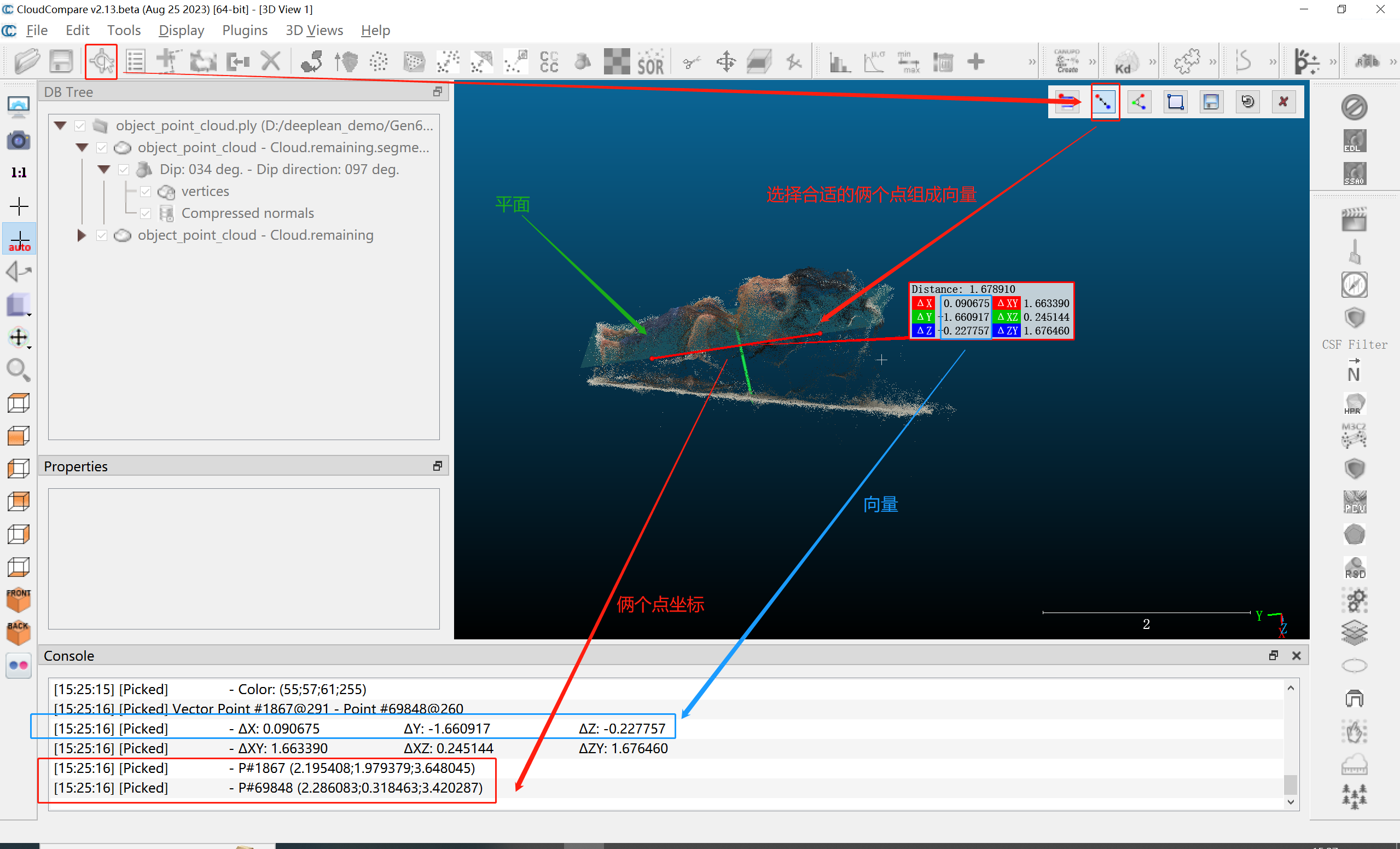Open the Point list picking tool
This screenshot has width=1400, height=849.
pos(136,61)
